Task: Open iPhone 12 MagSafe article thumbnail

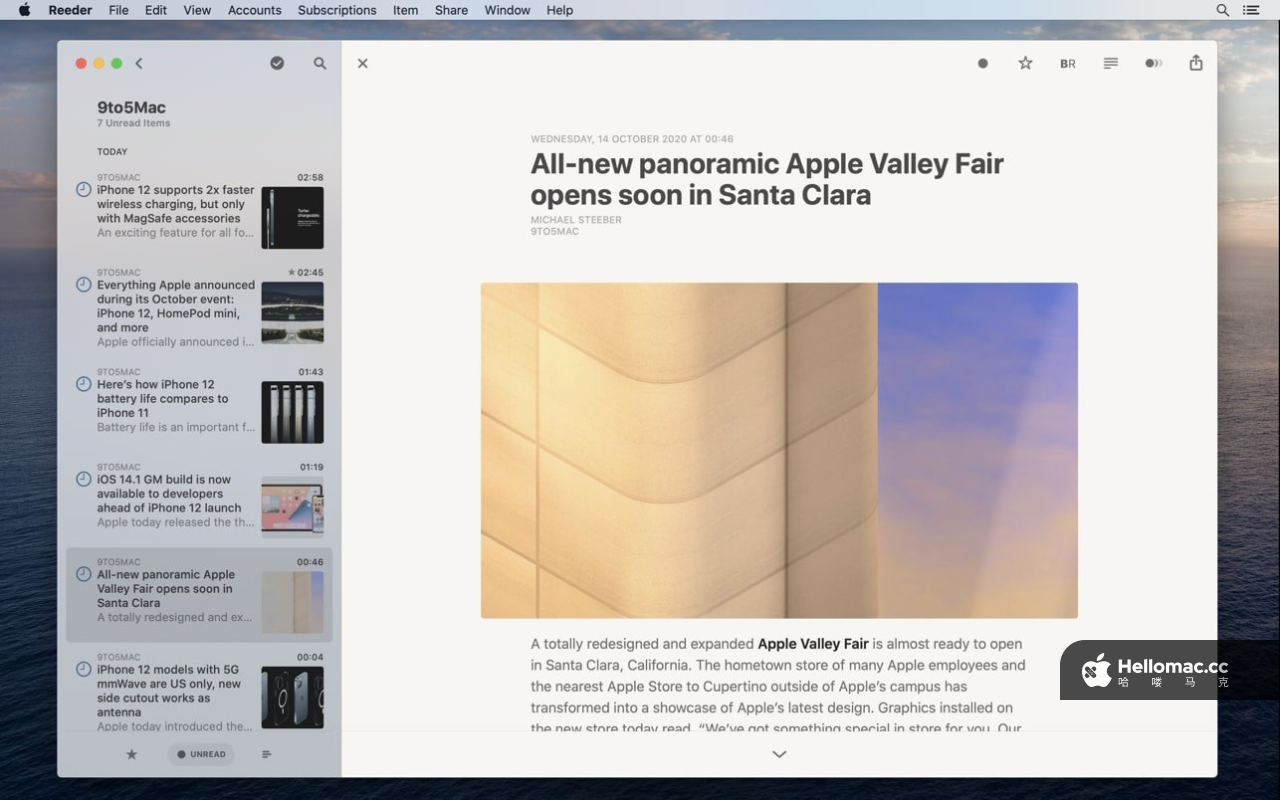Action: pos(292,218)
